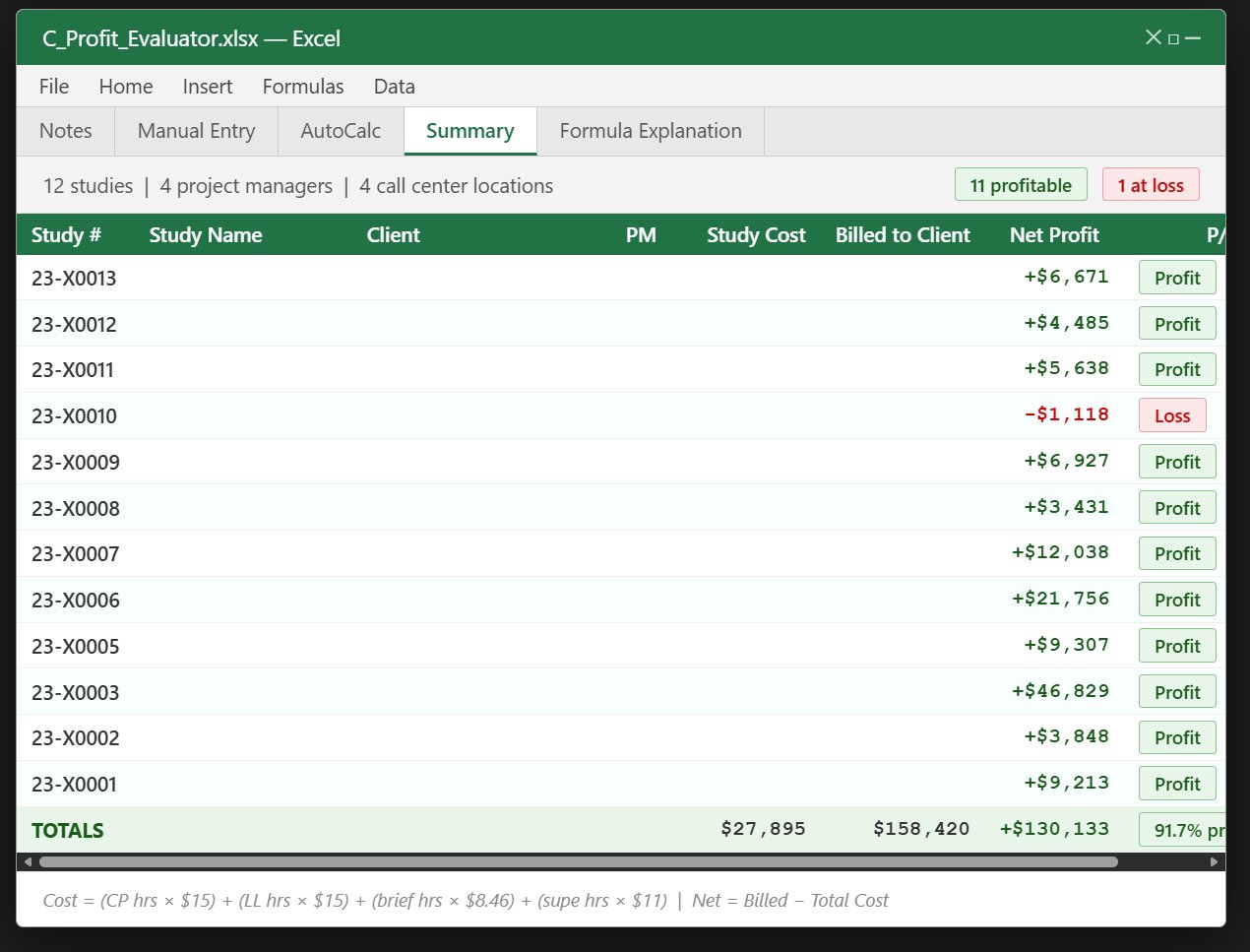Open the Formula Explanation tab

coord(651,131)
